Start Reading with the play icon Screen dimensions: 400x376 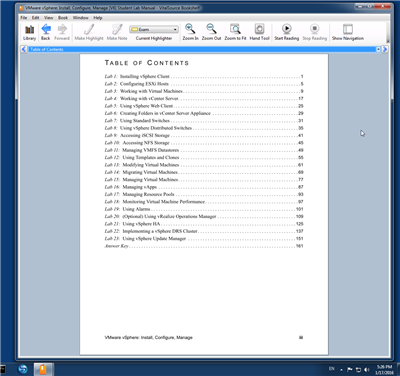[x=287, y=32]
